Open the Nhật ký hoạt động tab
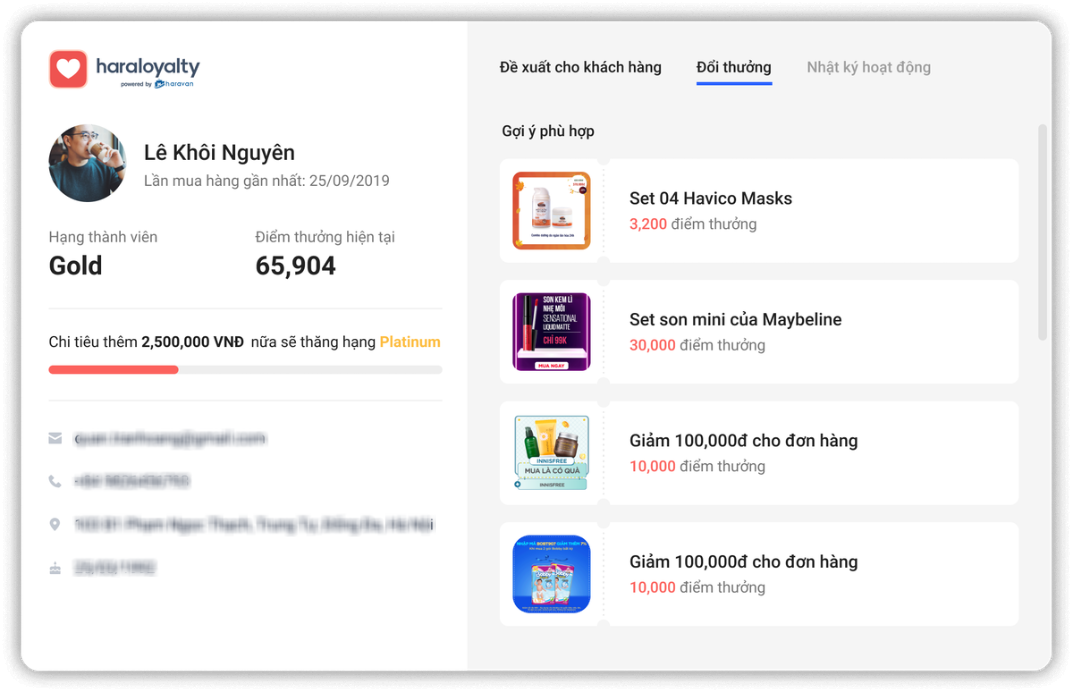This screenshot has width=1073, height=692. pos(868,67)
